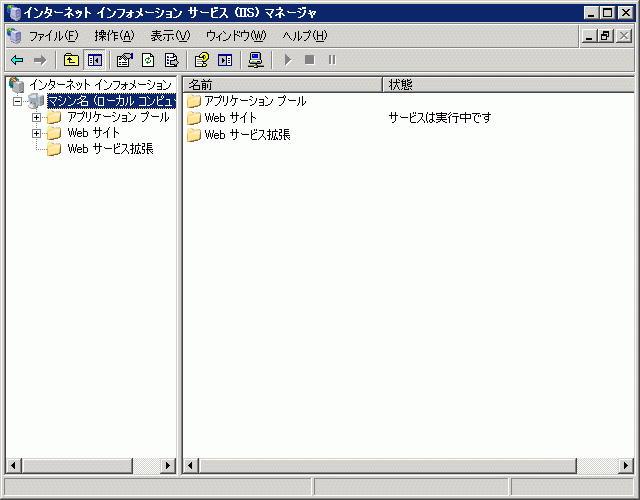Maximize the IIS Manager main window
Screen dimensions: 640x500
coord(608,13)
